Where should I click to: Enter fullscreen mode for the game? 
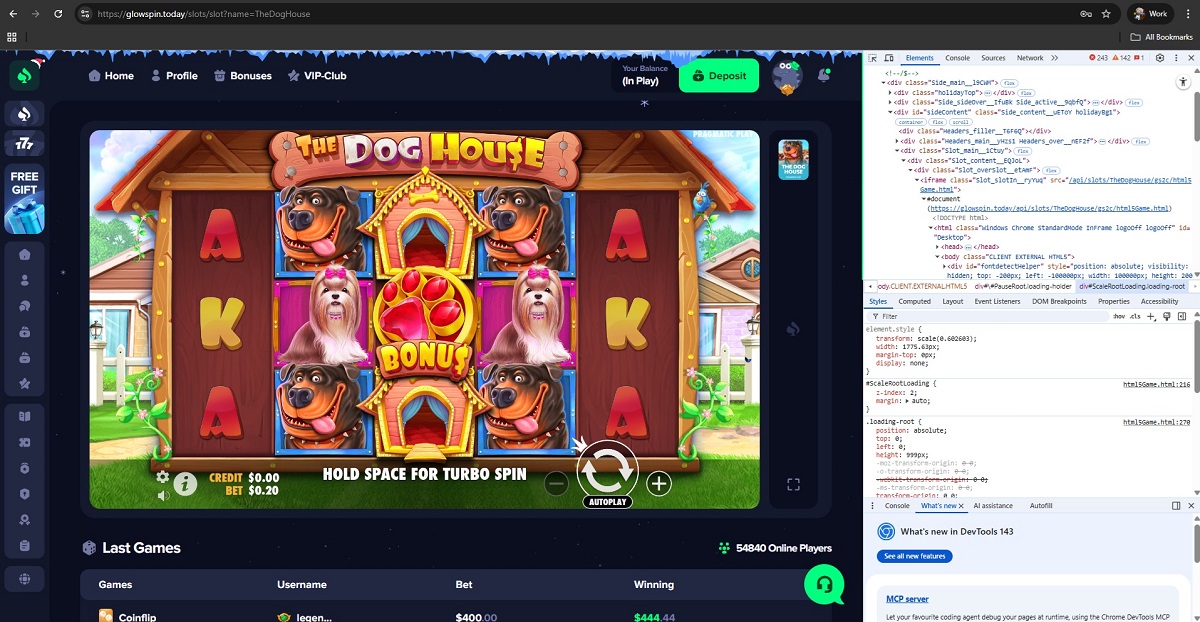click(x=793, y=485)
